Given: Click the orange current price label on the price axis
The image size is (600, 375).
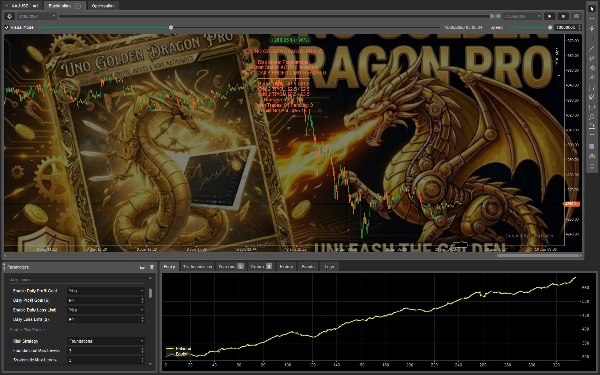Looking at the screenshot, I should click(571, 204).
